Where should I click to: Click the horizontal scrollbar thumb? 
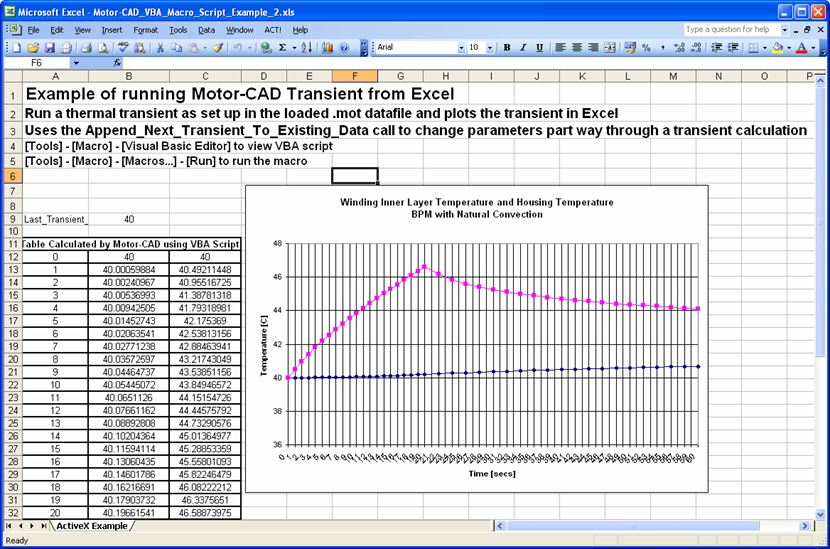point(634,526)
